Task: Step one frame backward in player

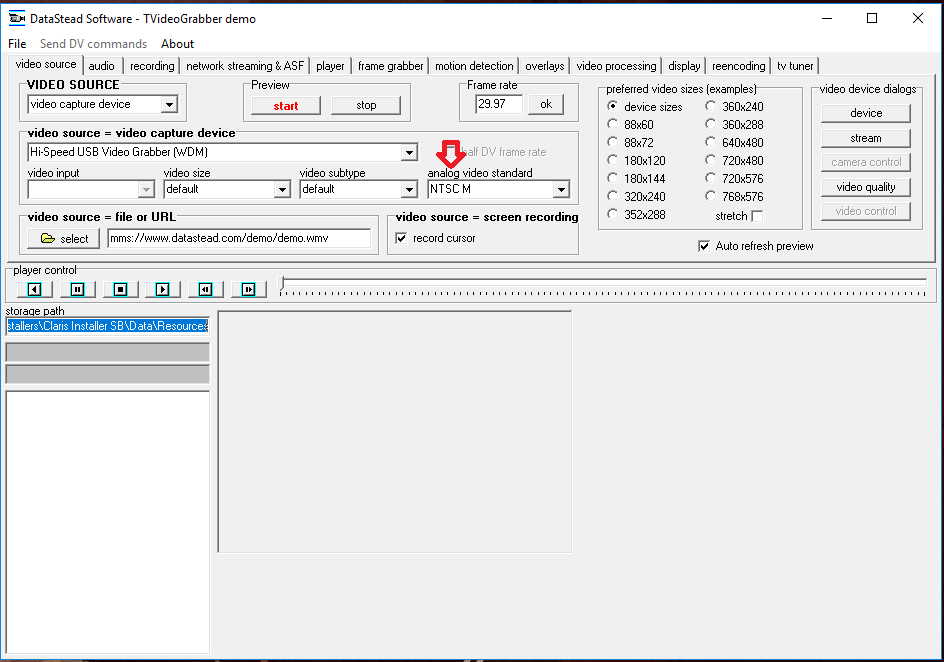Action: tap(206, 289)
